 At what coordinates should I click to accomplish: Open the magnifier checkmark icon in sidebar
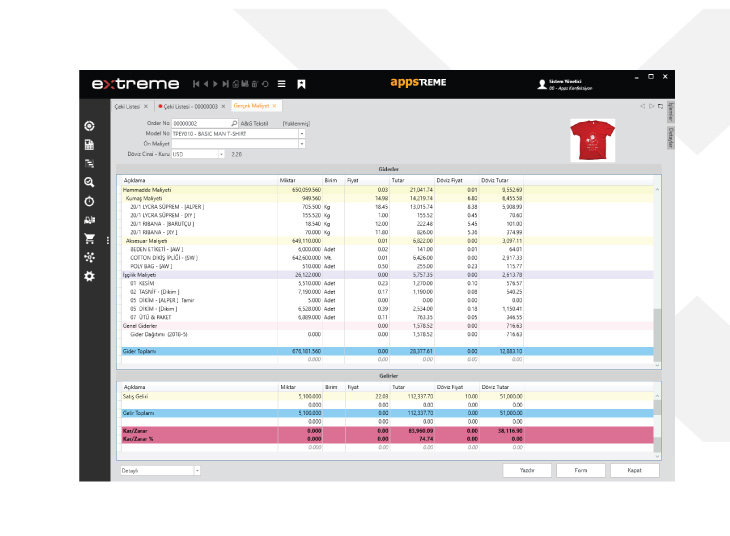(x=89, y=182)
